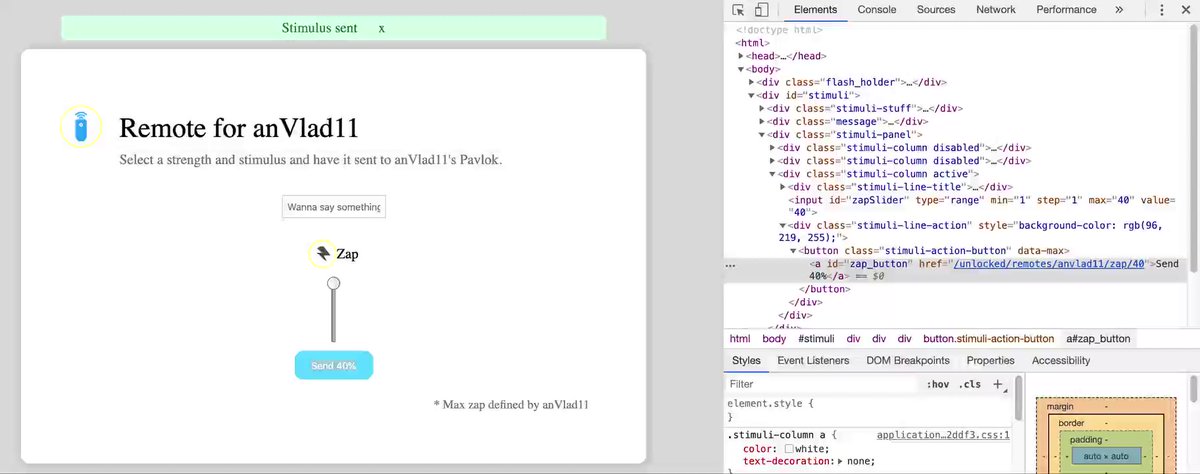Screen dimensions: 1200x474
Task: Select button.stimuli-action-button breadcrumb
Action: click(988, 339)
